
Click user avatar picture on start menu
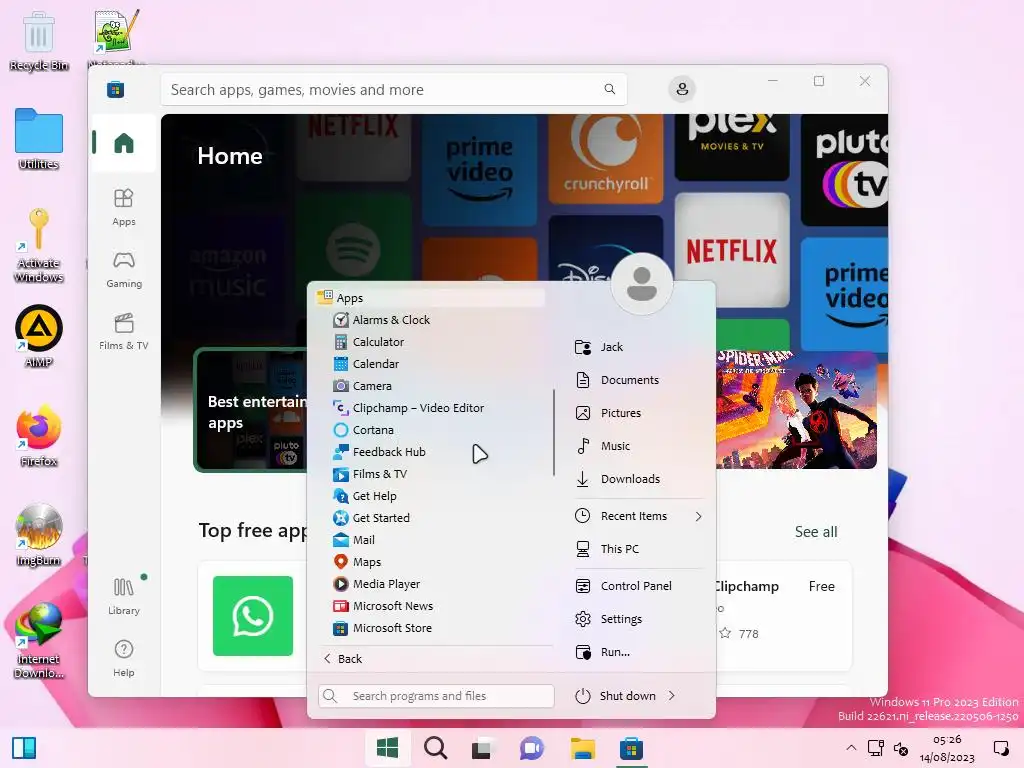(x=642, y=284)
